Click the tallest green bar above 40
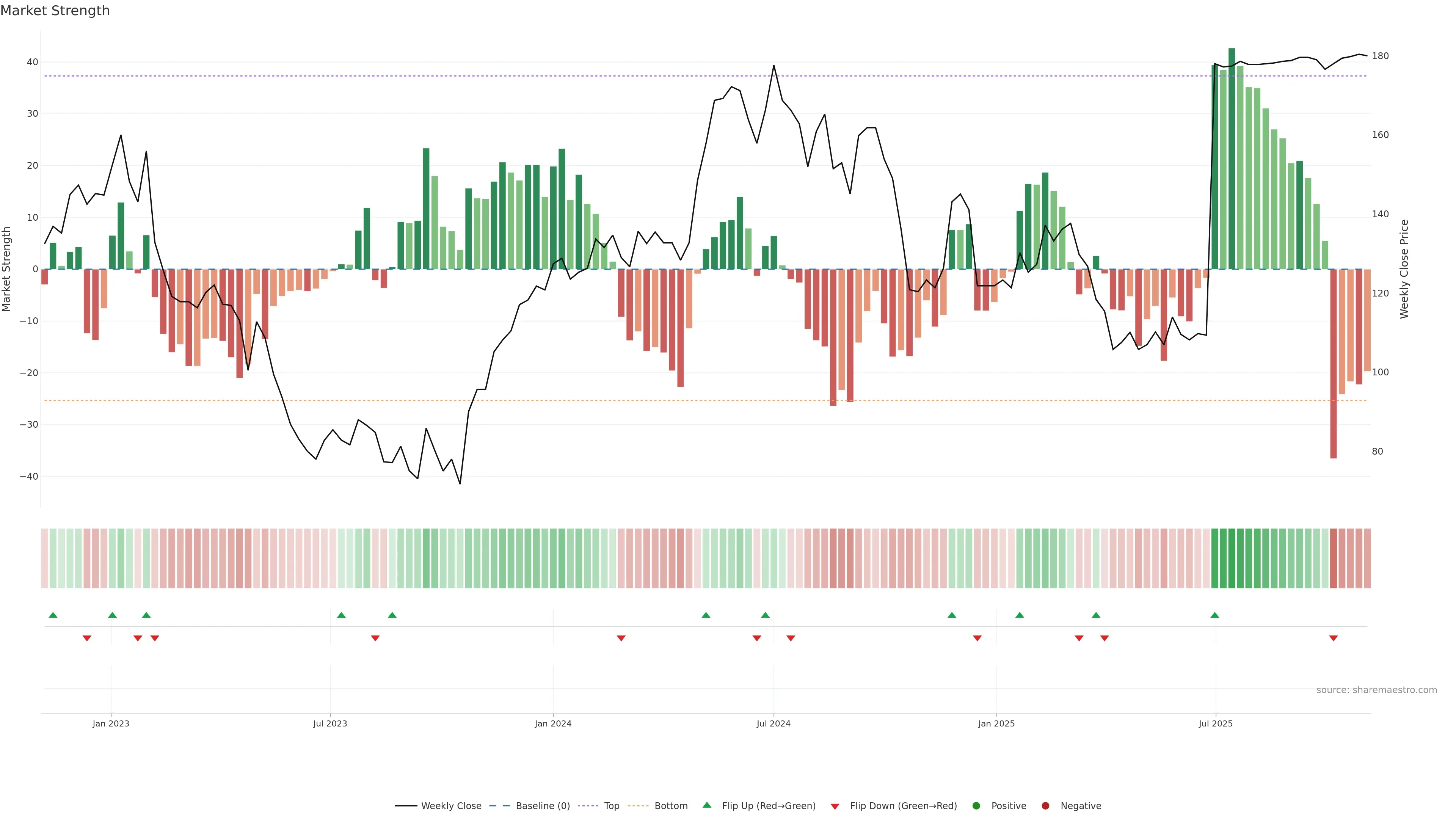This screenshot has width=1456, height=819. 1232,158
